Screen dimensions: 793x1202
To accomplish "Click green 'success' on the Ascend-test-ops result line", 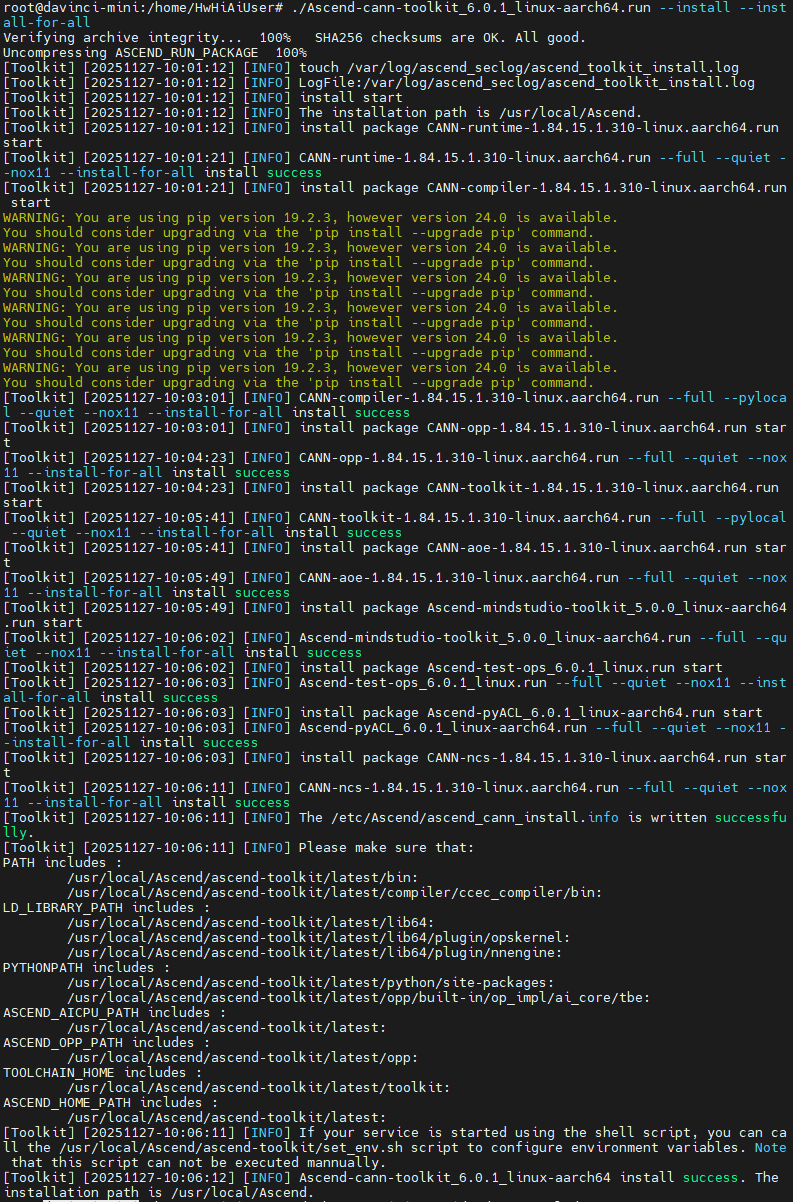I will click(190, 698).
